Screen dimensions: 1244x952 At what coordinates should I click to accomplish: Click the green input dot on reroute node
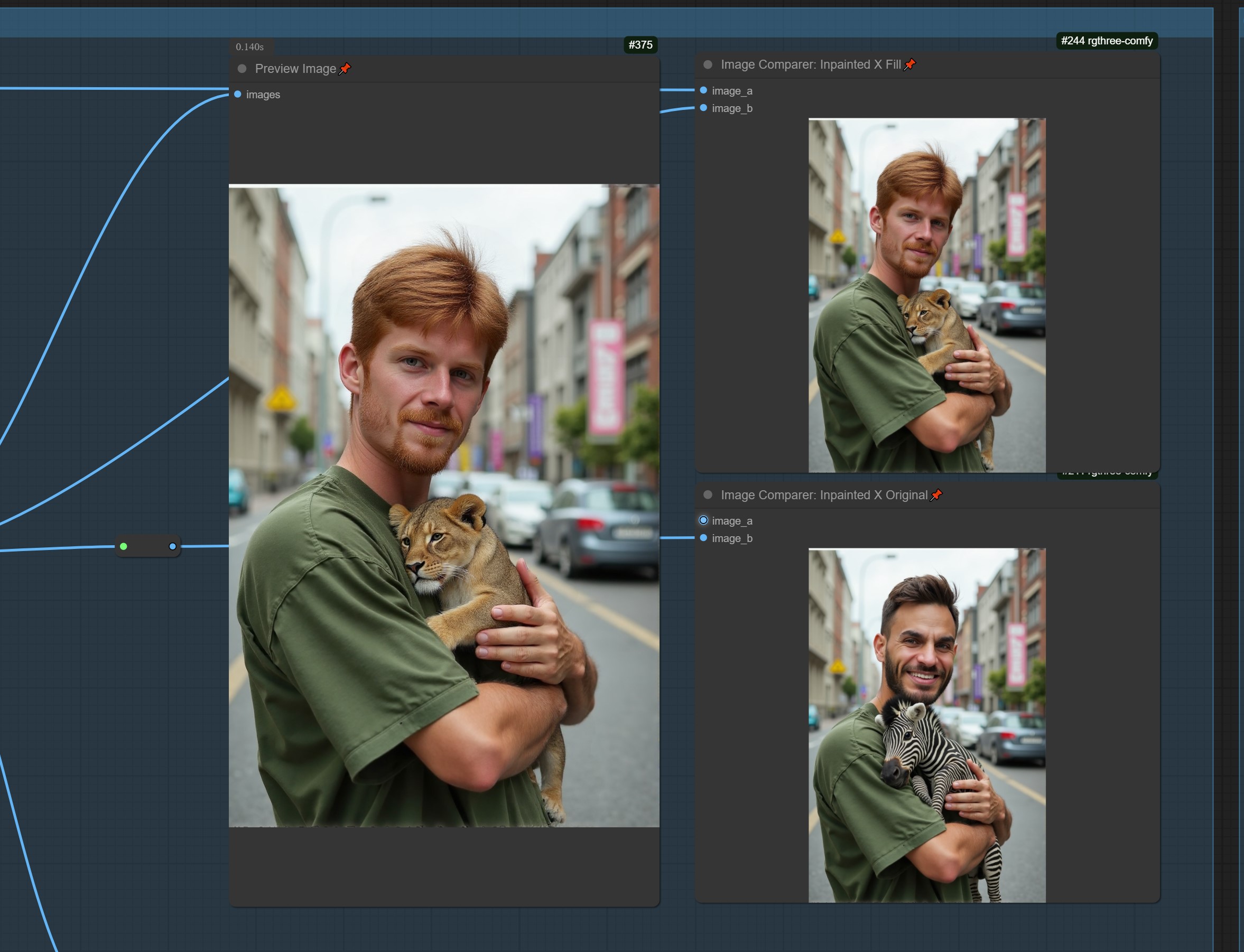click(124, 546)
